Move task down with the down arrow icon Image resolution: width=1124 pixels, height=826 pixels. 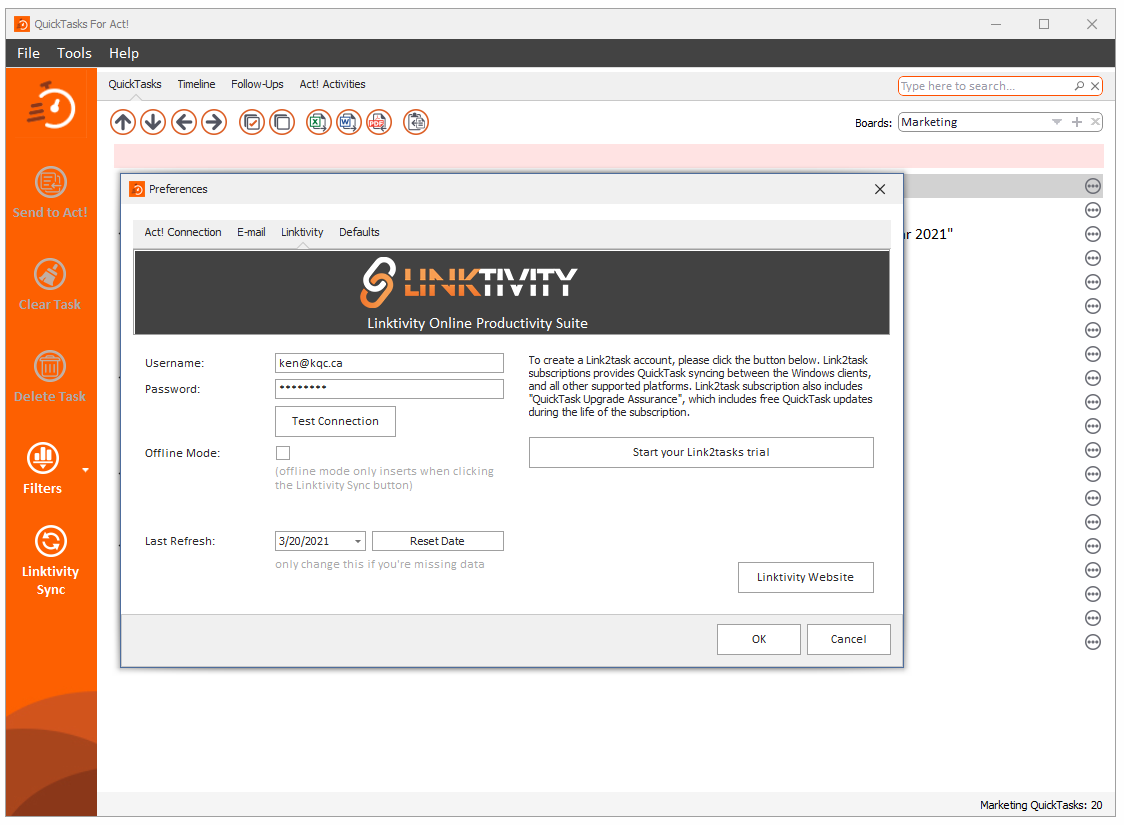coord(153,123)
